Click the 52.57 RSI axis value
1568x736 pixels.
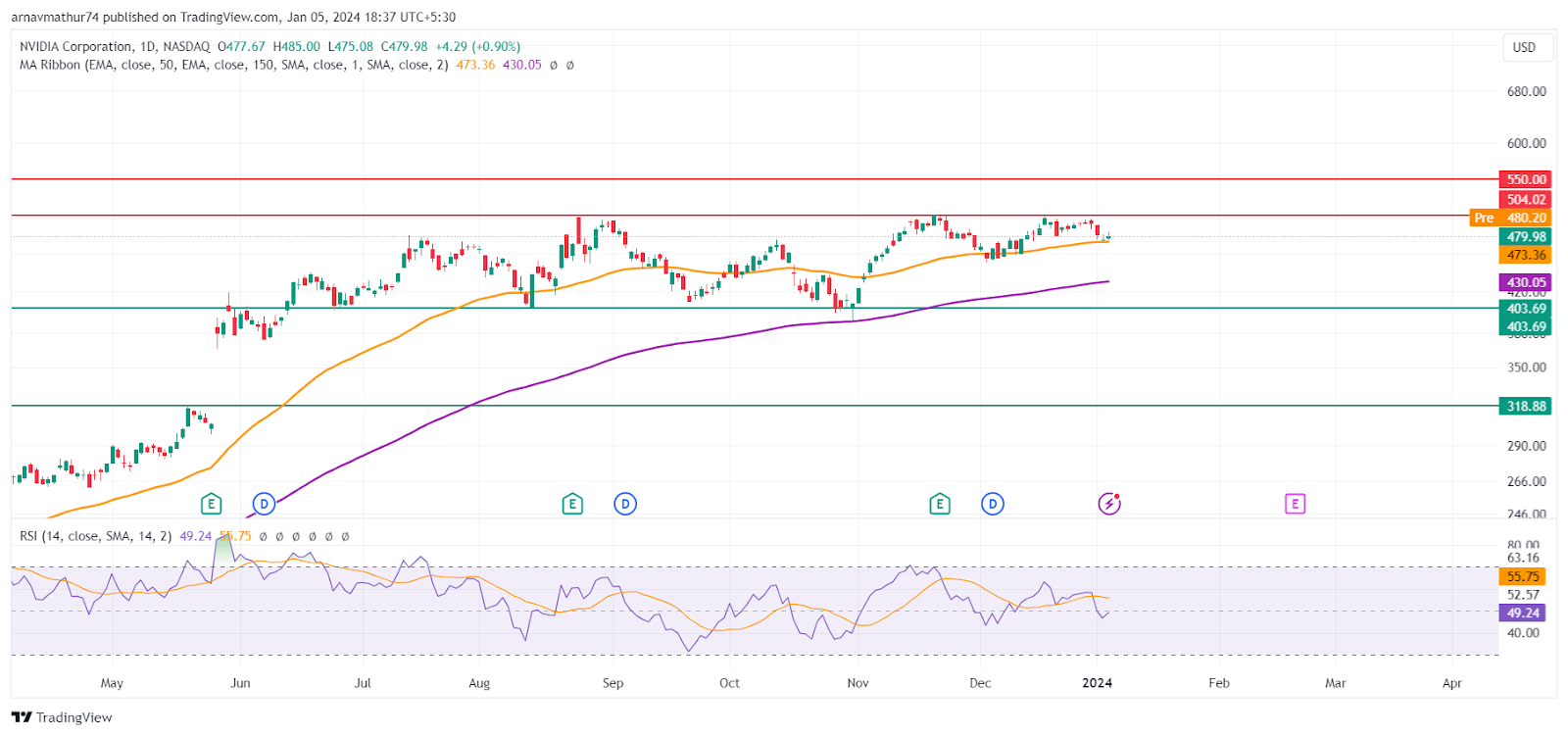point(1523,595)
